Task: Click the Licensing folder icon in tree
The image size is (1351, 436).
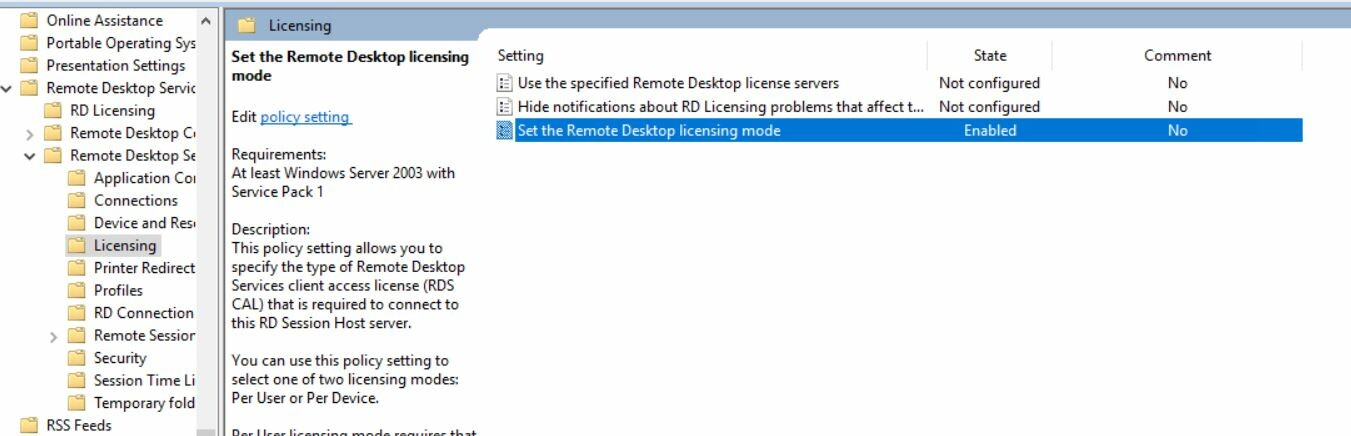Action: coord(76,245)
